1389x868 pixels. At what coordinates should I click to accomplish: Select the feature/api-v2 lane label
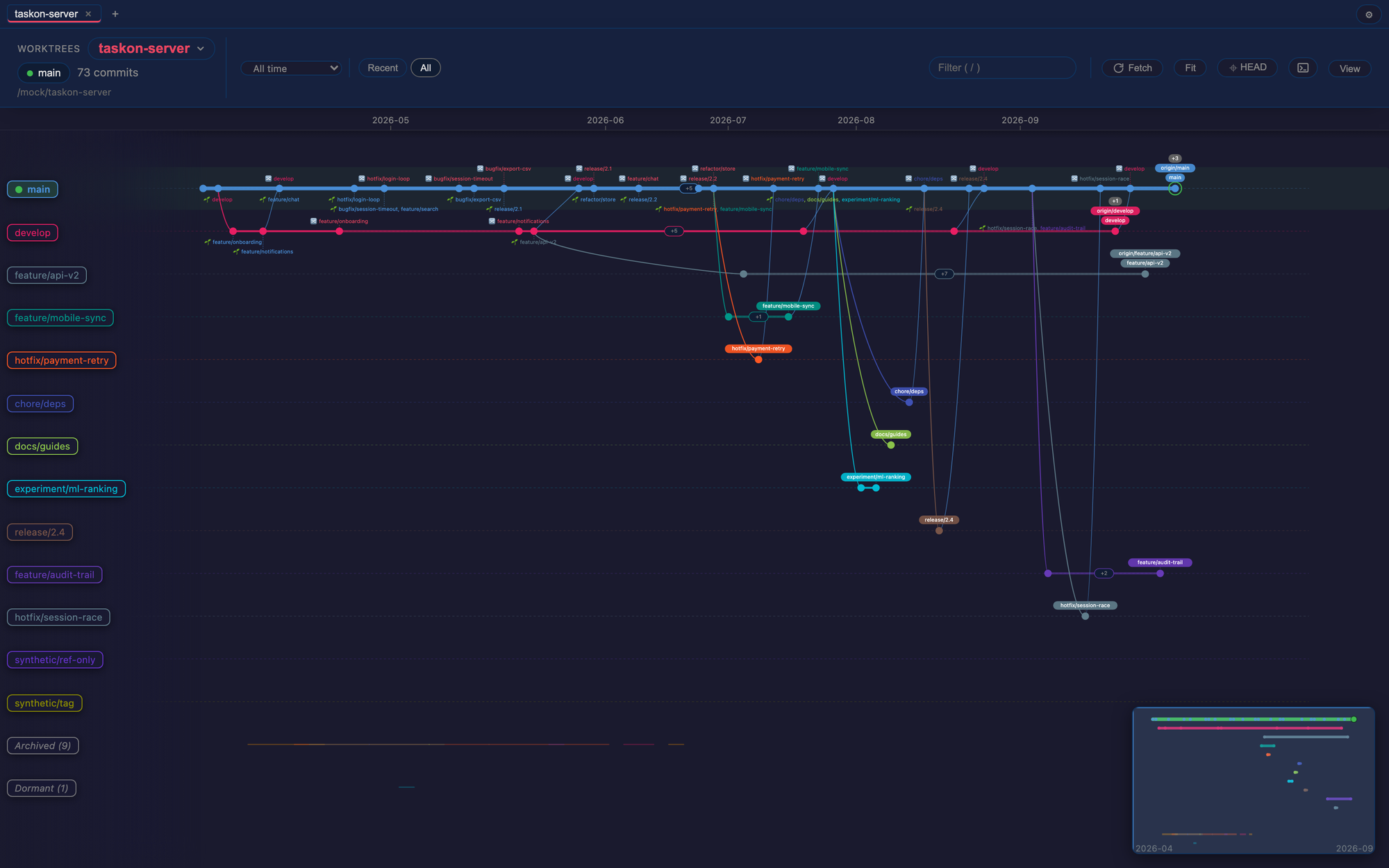(x=47, y=276)
